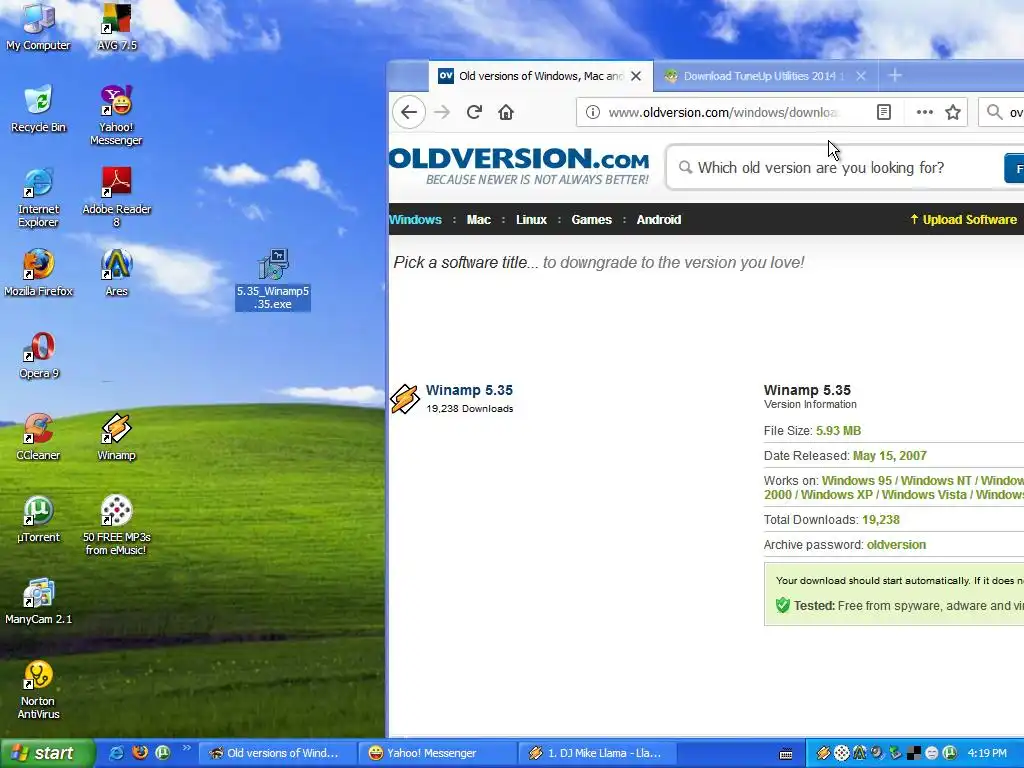Click the OLDVERSION.com logo
The height and width of the screenshot is (768, 1024).
pyautogui.click(x=519, y=166)
